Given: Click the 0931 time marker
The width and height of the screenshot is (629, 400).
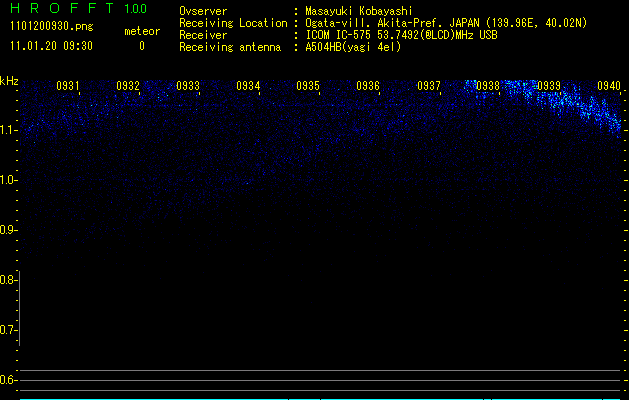Looking at the screenshot, I should (x=67, y=85).
